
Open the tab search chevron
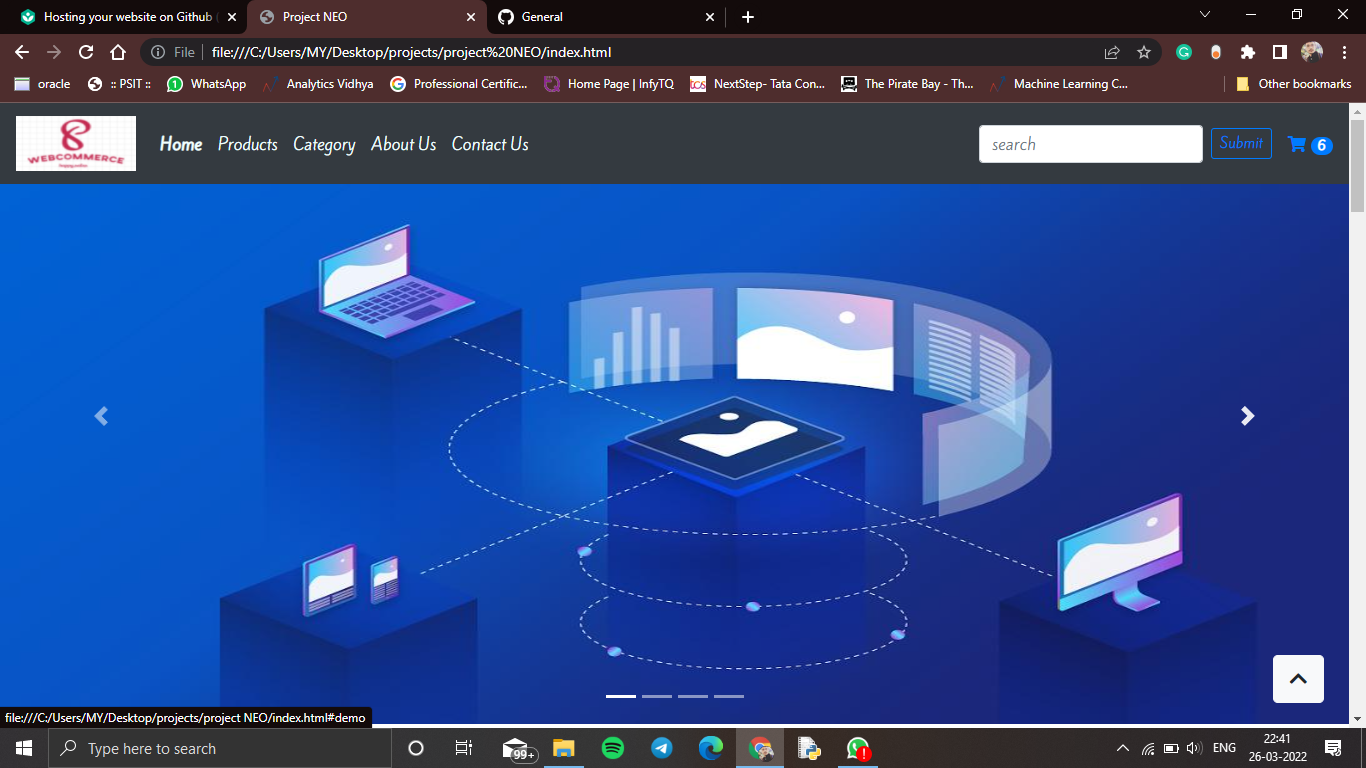coord(1205,15)
